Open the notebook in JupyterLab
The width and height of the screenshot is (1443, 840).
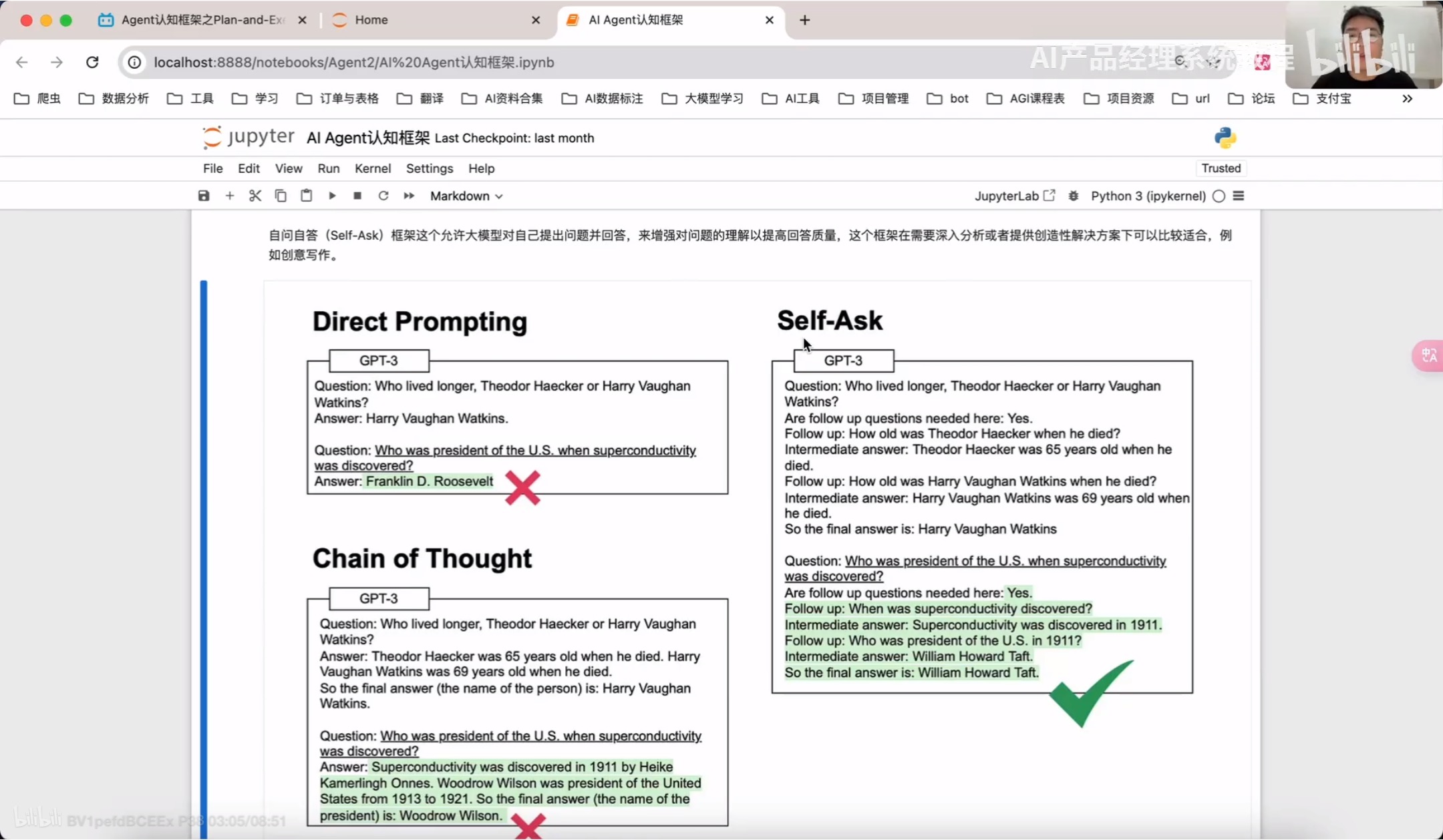click(1014, 196)
